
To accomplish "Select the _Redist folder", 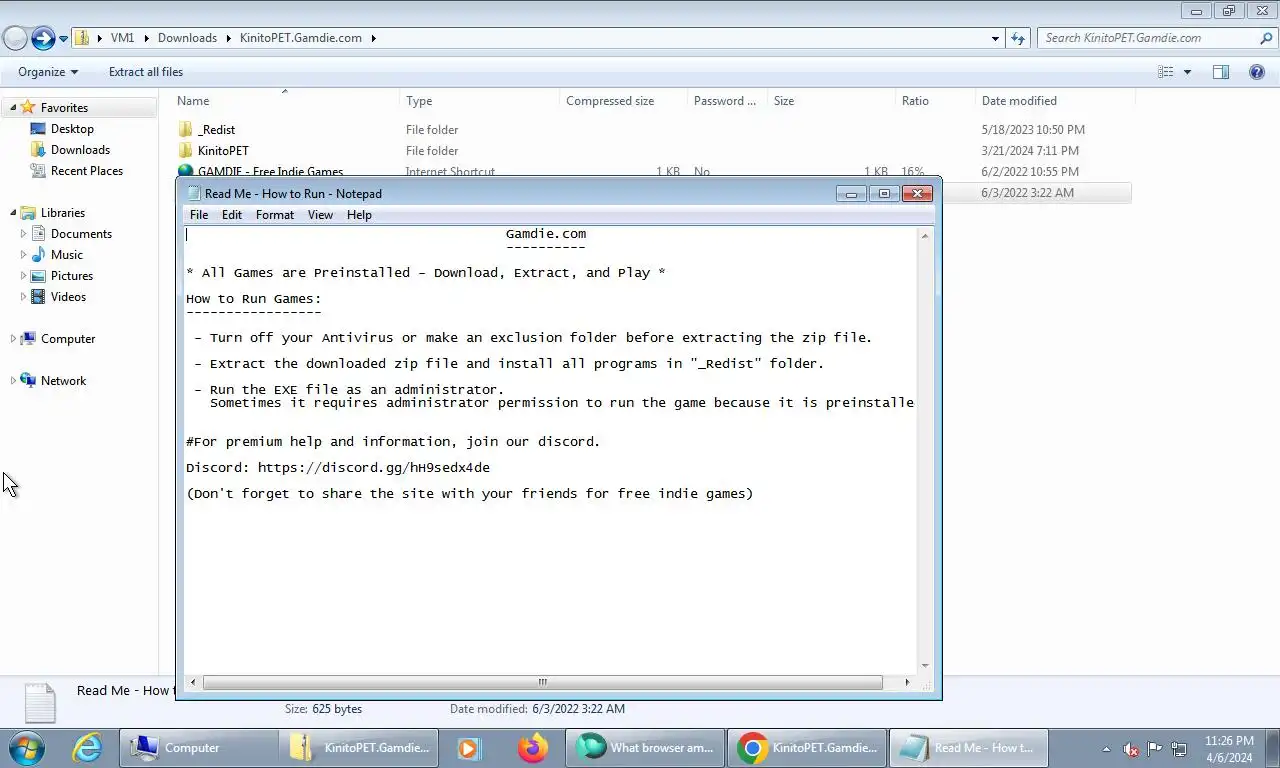I will coord(216,130).
